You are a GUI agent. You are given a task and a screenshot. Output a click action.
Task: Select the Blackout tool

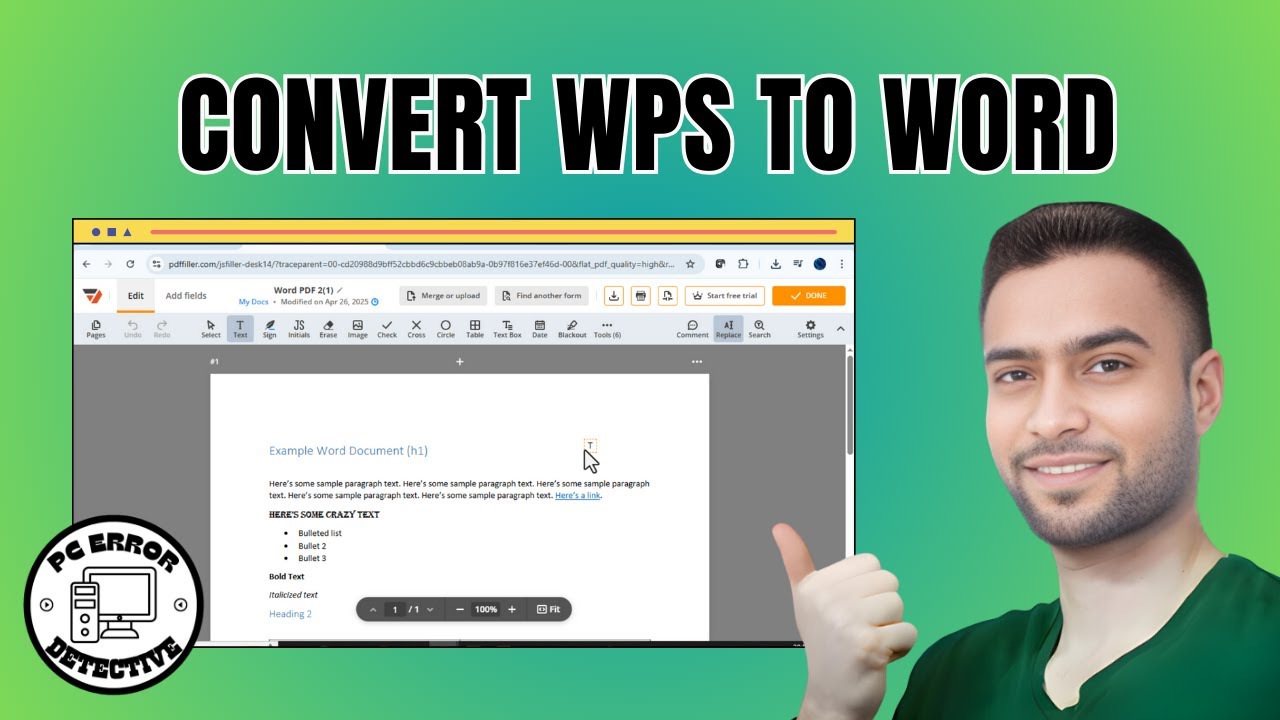click(572, 329)
